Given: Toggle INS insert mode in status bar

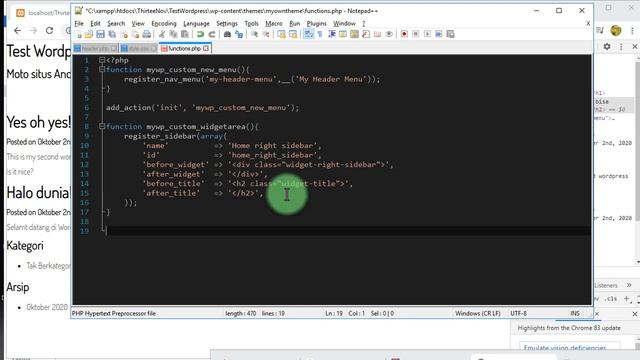Looking at the screenshot, I should pyautogui.click(x=575, y=313).
